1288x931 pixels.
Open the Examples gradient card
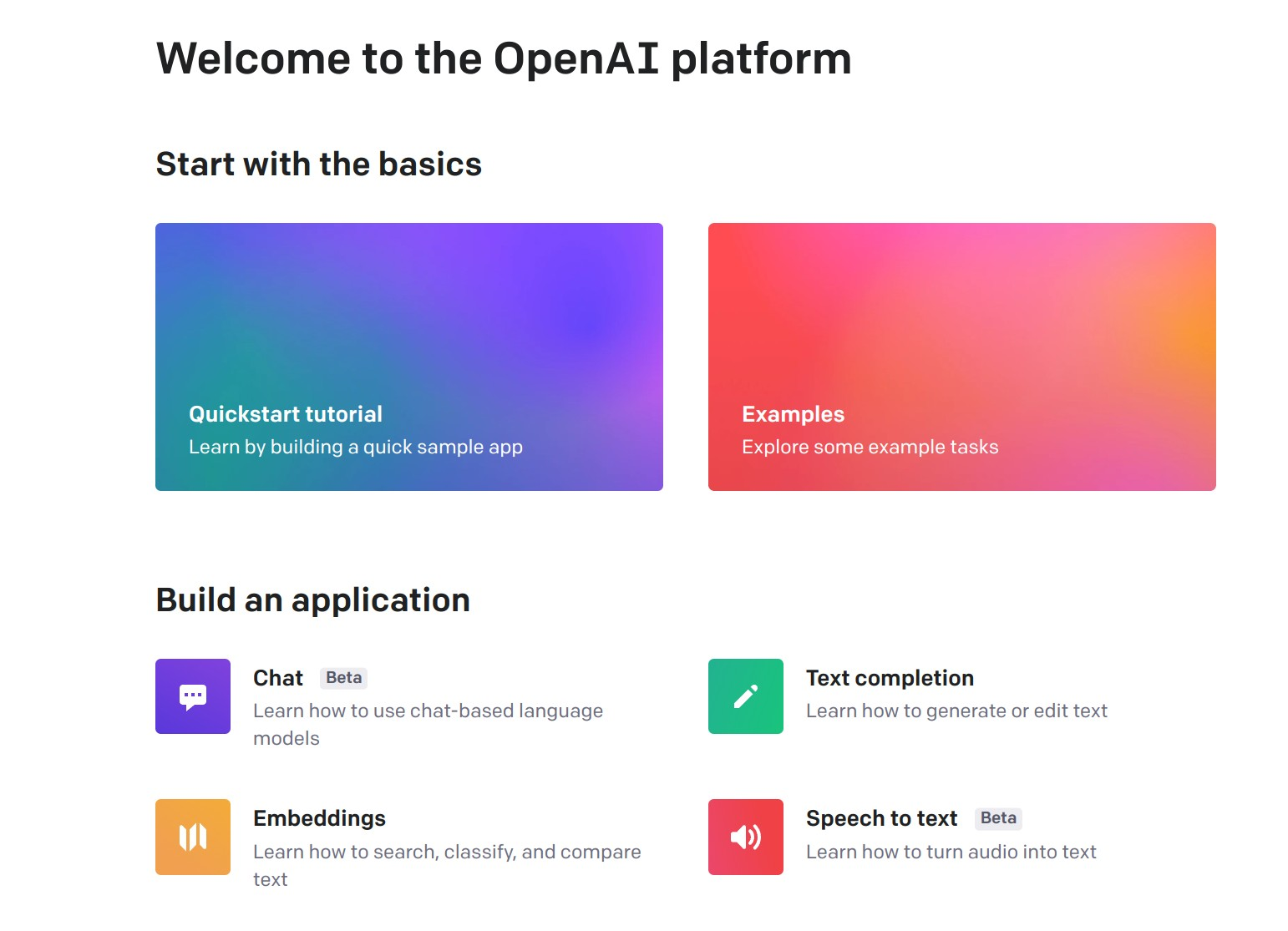point(962,357)
